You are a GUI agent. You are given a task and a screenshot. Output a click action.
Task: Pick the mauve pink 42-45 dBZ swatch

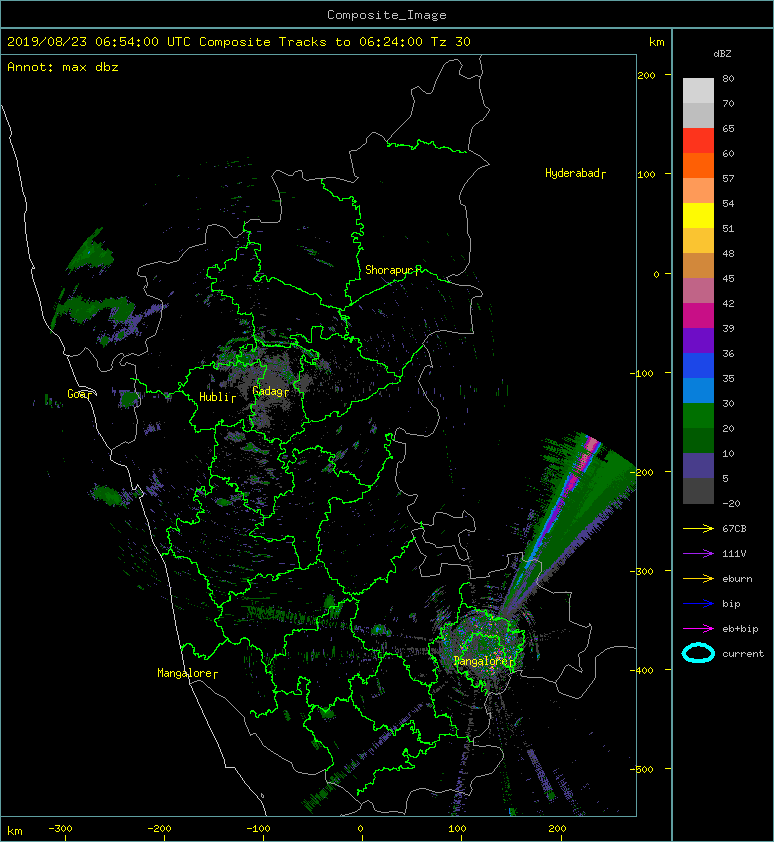(x=698, y=291)
